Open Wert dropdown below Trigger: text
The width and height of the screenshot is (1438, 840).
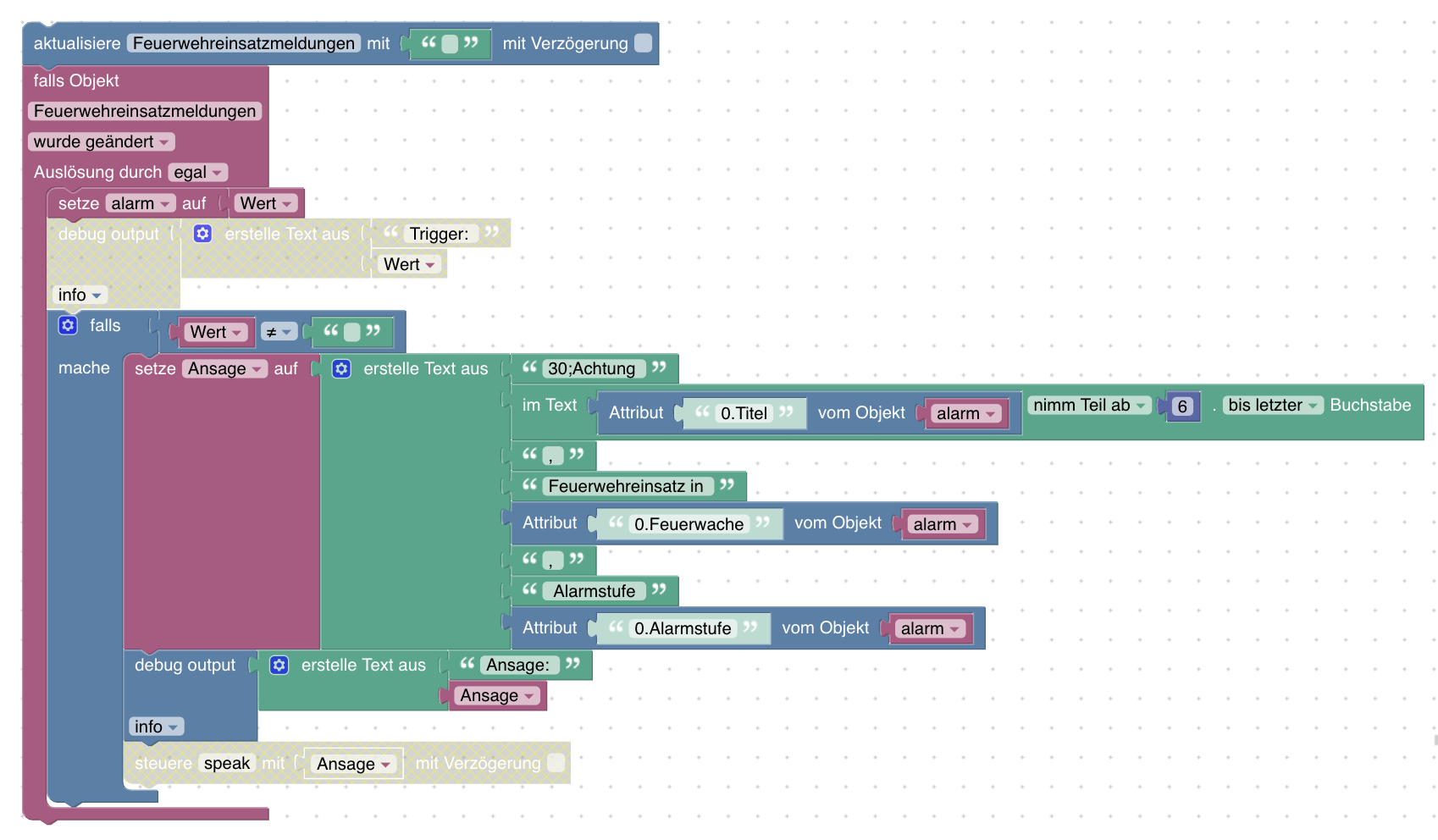pos(409,264)
